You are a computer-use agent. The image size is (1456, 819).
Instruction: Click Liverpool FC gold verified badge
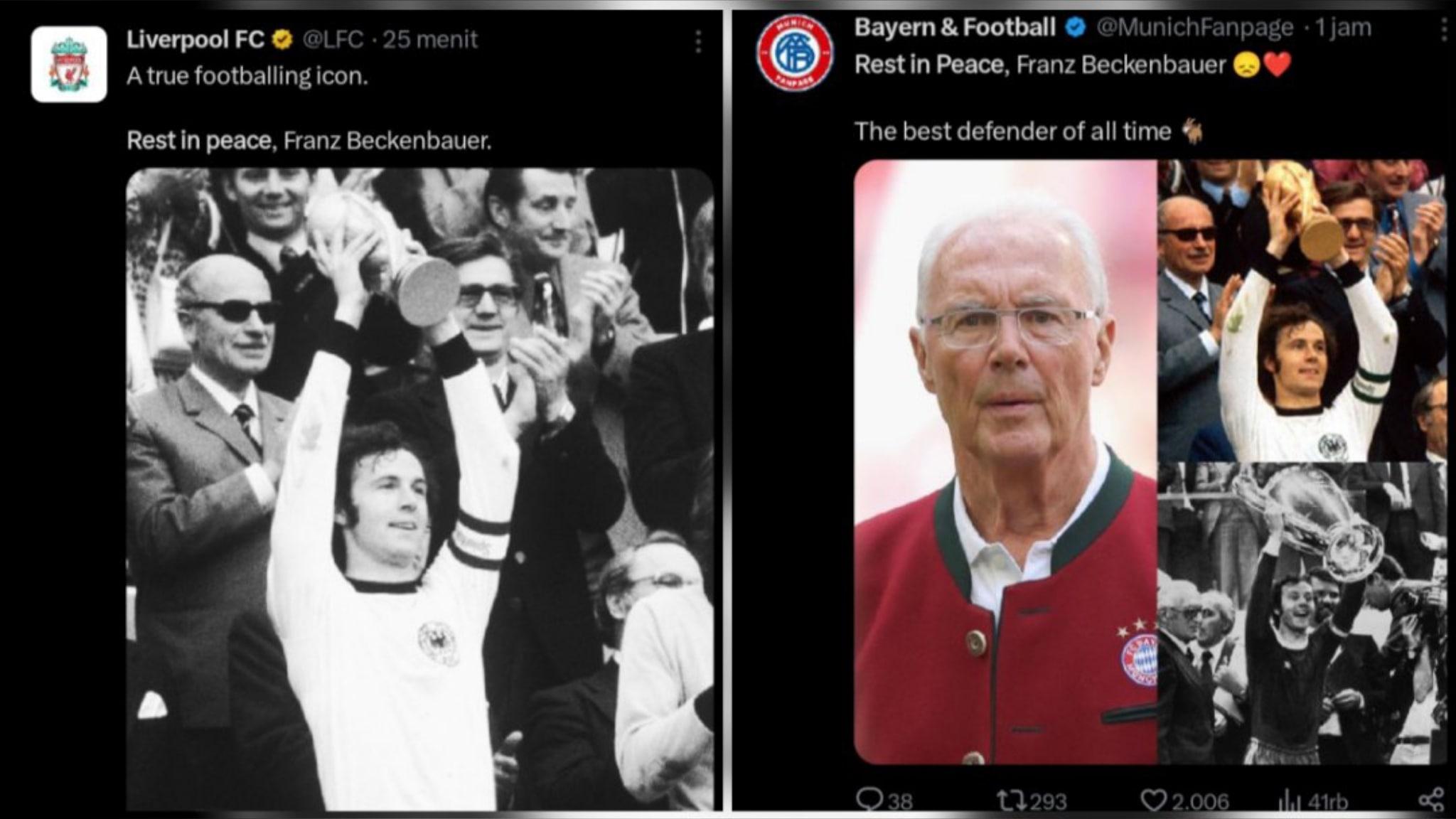[283, 40]
